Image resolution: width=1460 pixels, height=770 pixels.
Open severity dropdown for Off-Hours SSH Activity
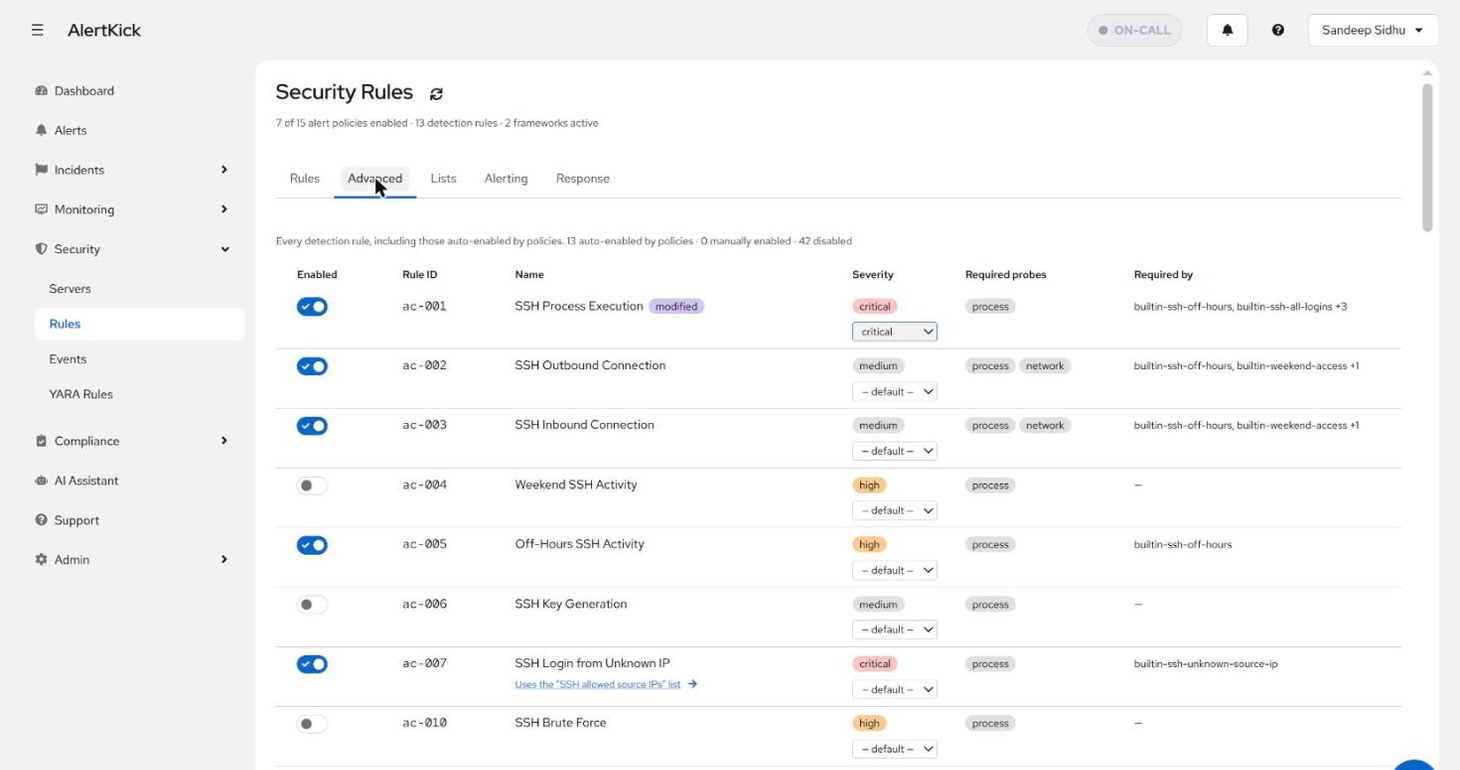[894, 570]
